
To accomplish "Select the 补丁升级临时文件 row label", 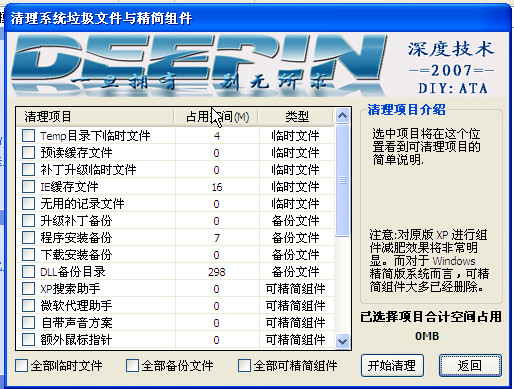I will click(88, 170).
